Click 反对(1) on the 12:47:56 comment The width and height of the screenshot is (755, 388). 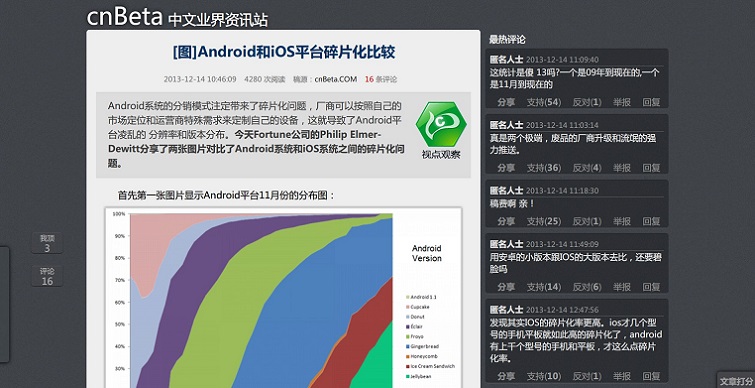coord(587,376)
